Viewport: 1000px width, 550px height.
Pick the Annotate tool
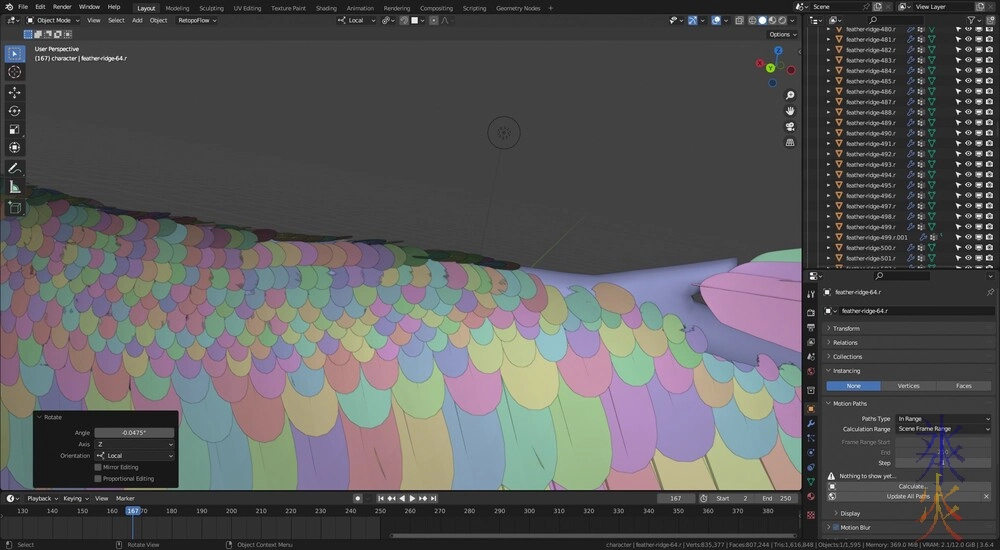[x=14, y=168]
